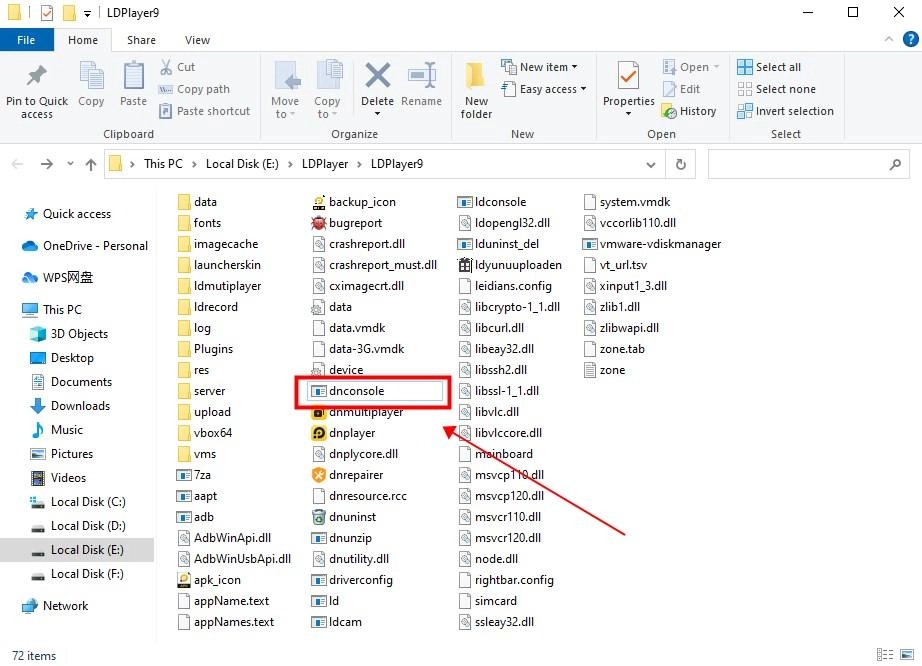Click the Cut scissors icon
Screen dimensions: 922x666
click(x=166, y=67)
